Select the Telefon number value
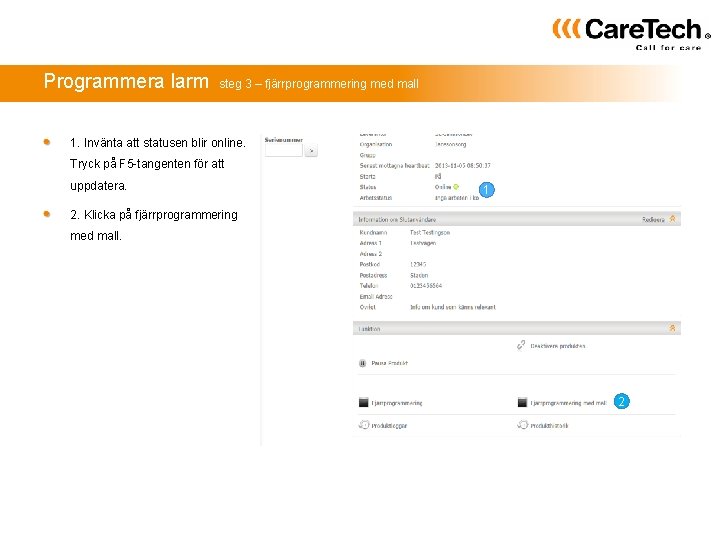Screen dimensions: 720x540 tap(426, 286)
